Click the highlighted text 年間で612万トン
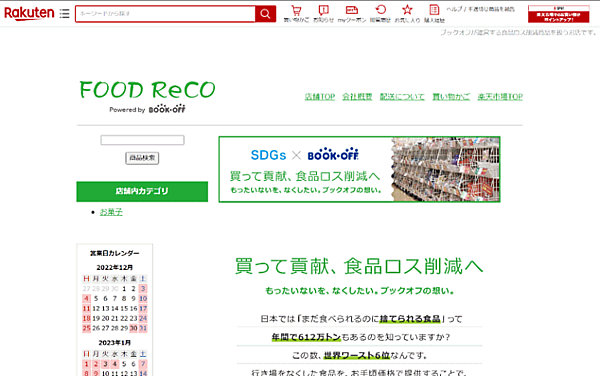Image resolution: width=600 pixels, height=376 pixels. [x=306, y=337]
